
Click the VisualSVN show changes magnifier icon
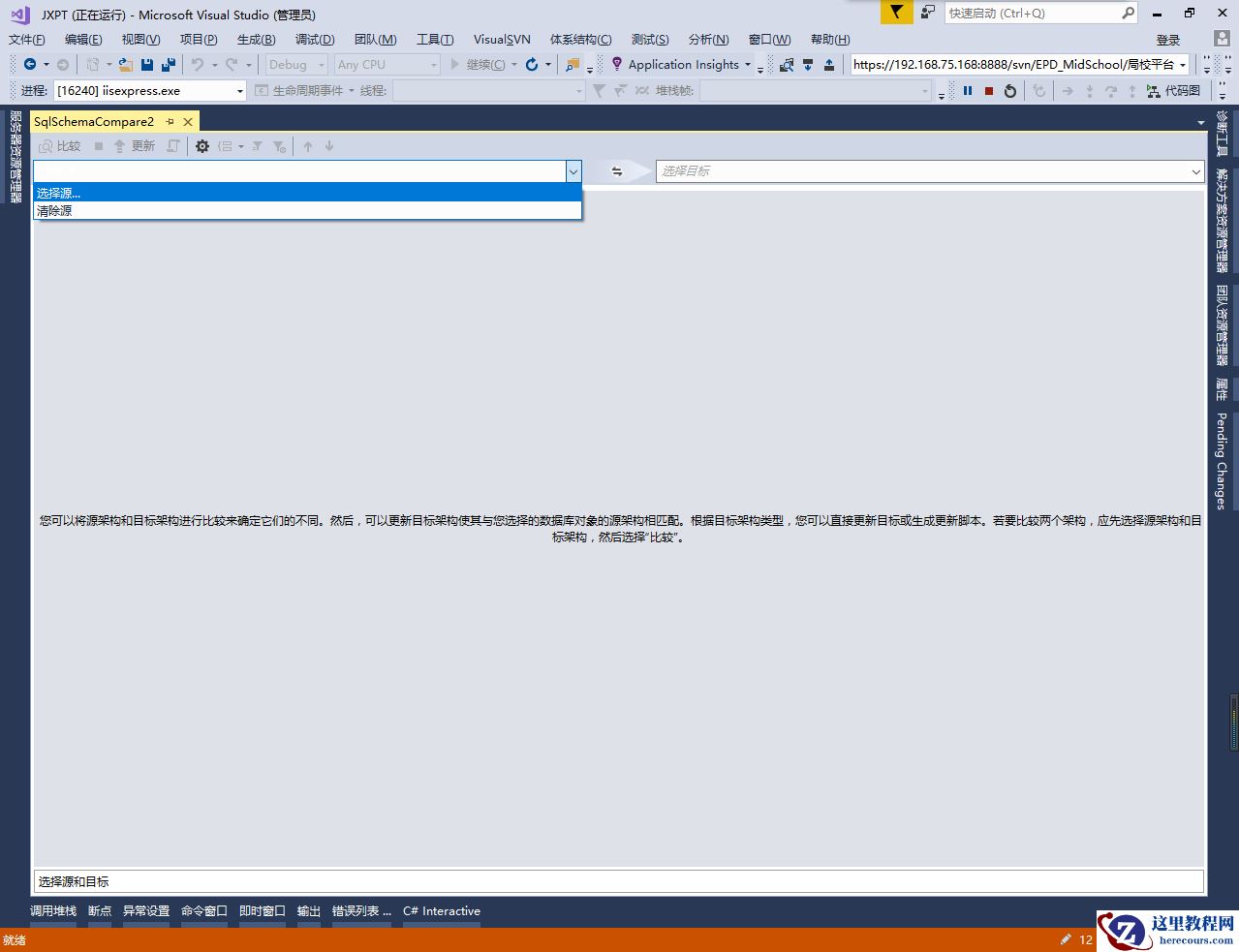click(787, 65)
